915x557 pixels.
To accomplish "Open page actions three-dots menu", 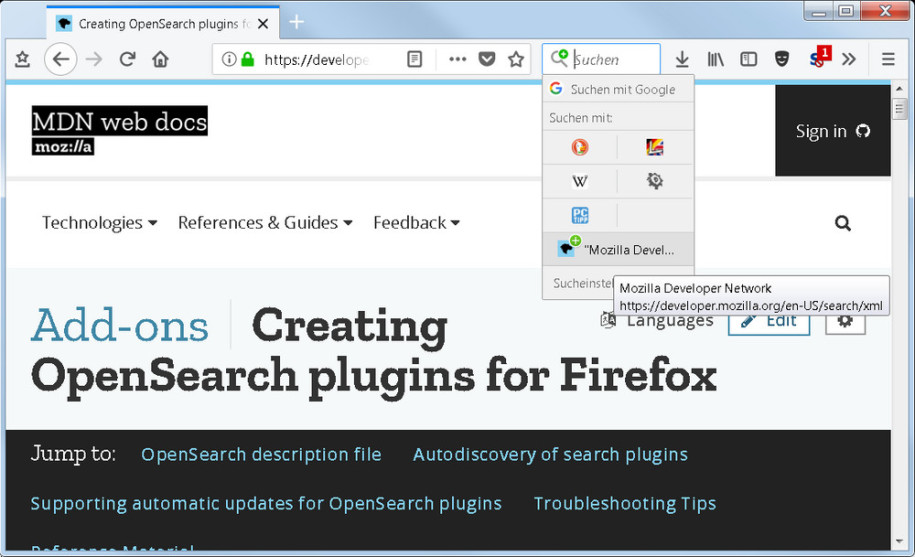I will point(458,59).
